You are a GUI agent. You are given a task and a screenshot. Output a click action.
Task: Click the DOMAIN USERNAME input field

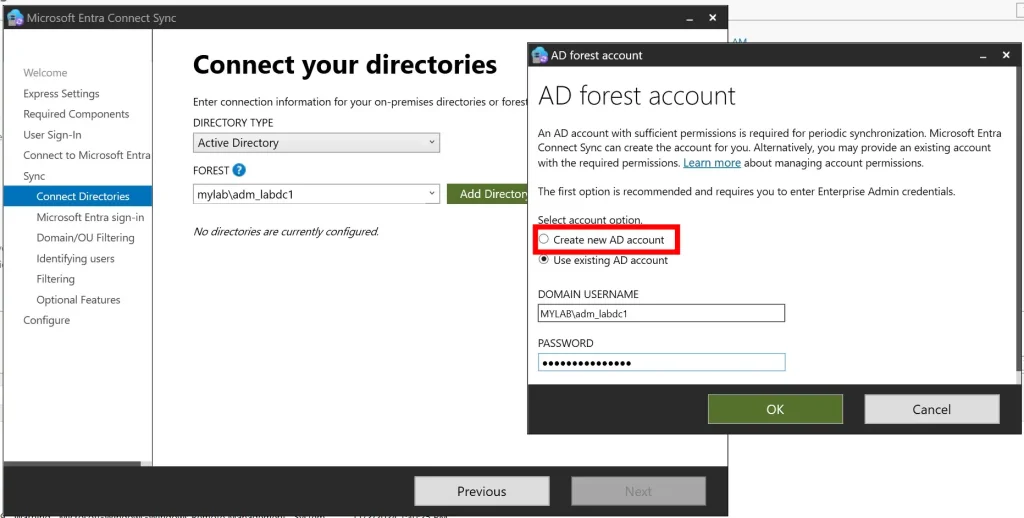coord(661,313)
